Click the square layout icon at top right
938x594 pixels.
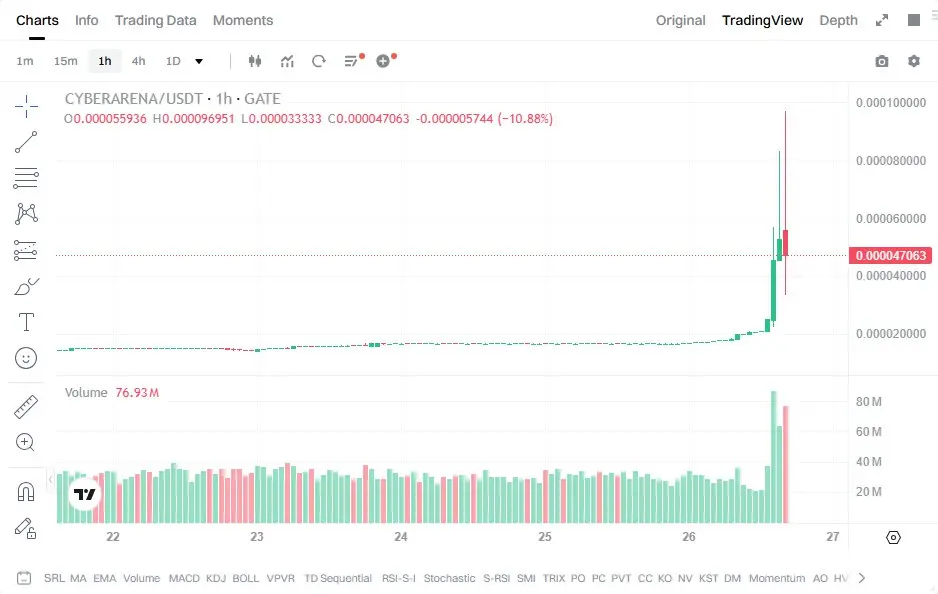pyautogui.click(x=913, y=20)
